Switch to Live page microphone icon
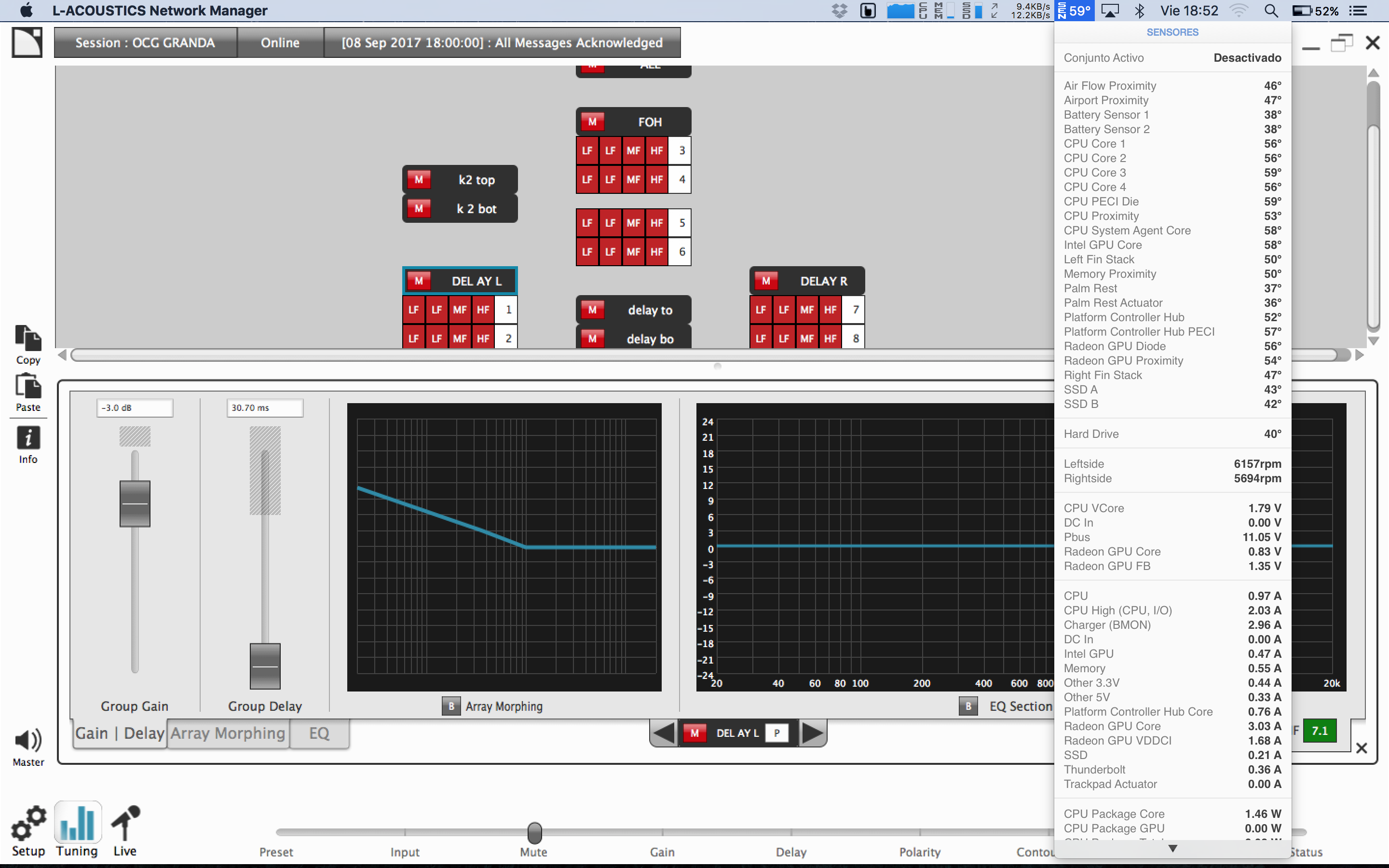Image resolution: width=1389 pixels, height=868 pixels. tap(125, 823)
